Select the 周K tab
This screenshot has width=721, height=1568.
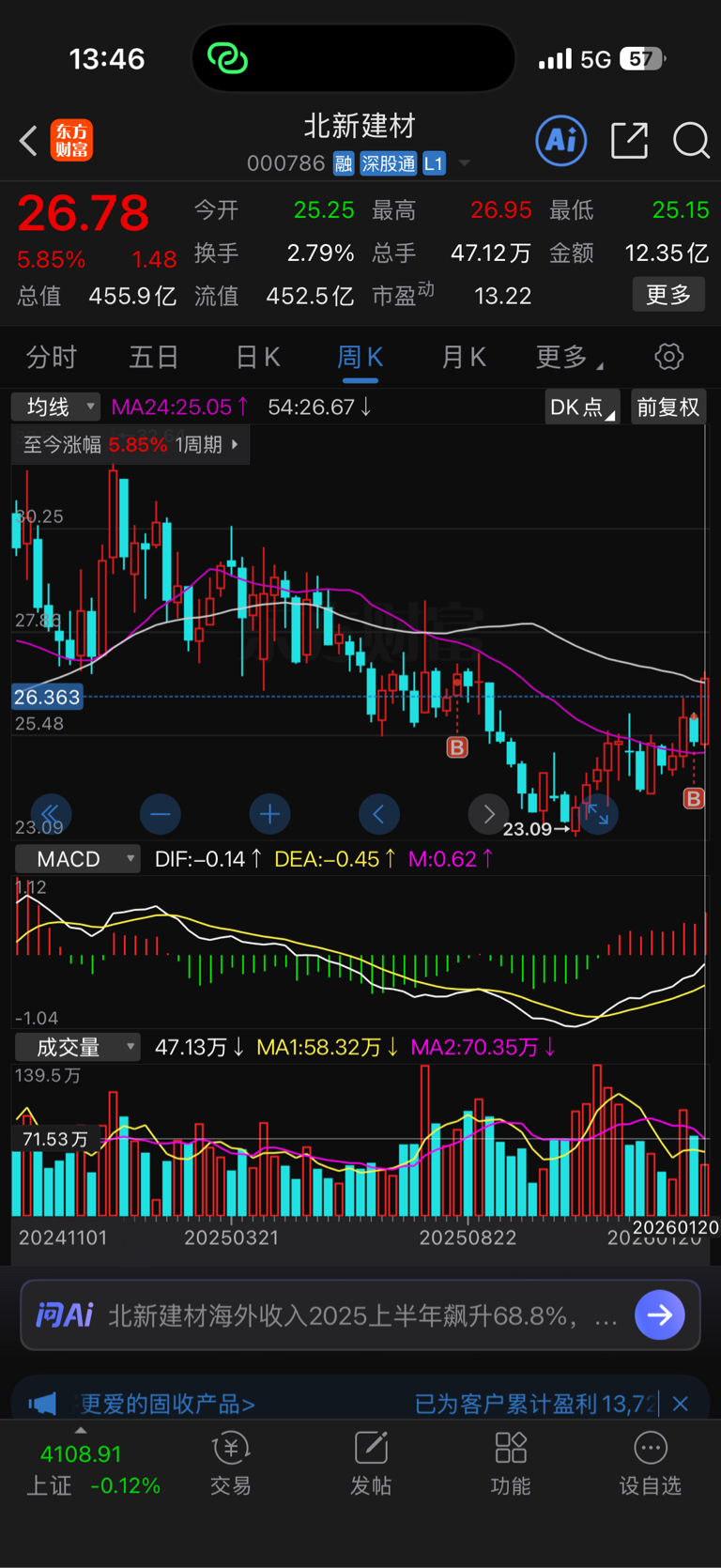360,357
